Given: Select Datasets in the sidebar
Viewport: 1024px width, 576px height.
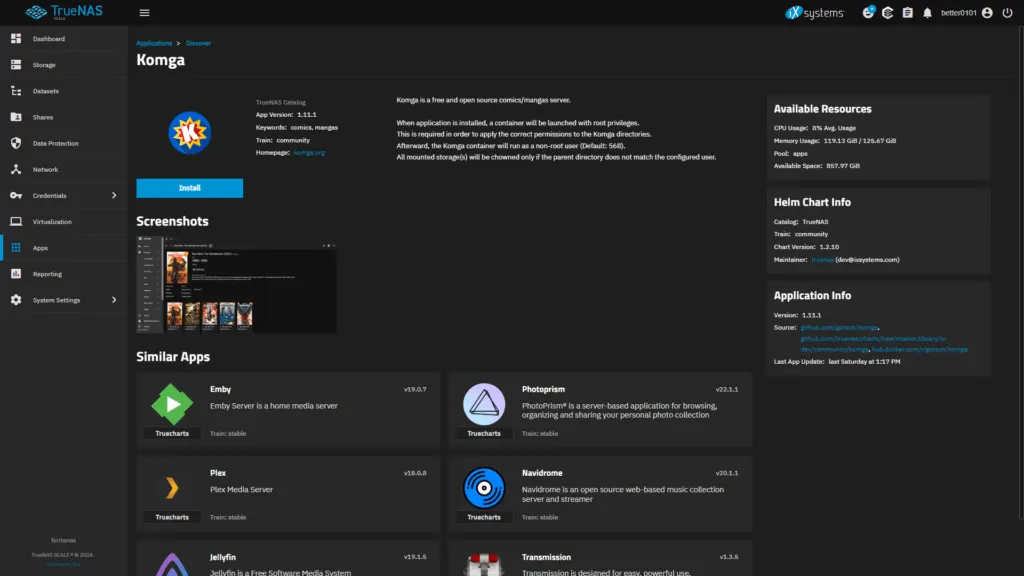Looking at the screenshot, I should coord(45,91).
